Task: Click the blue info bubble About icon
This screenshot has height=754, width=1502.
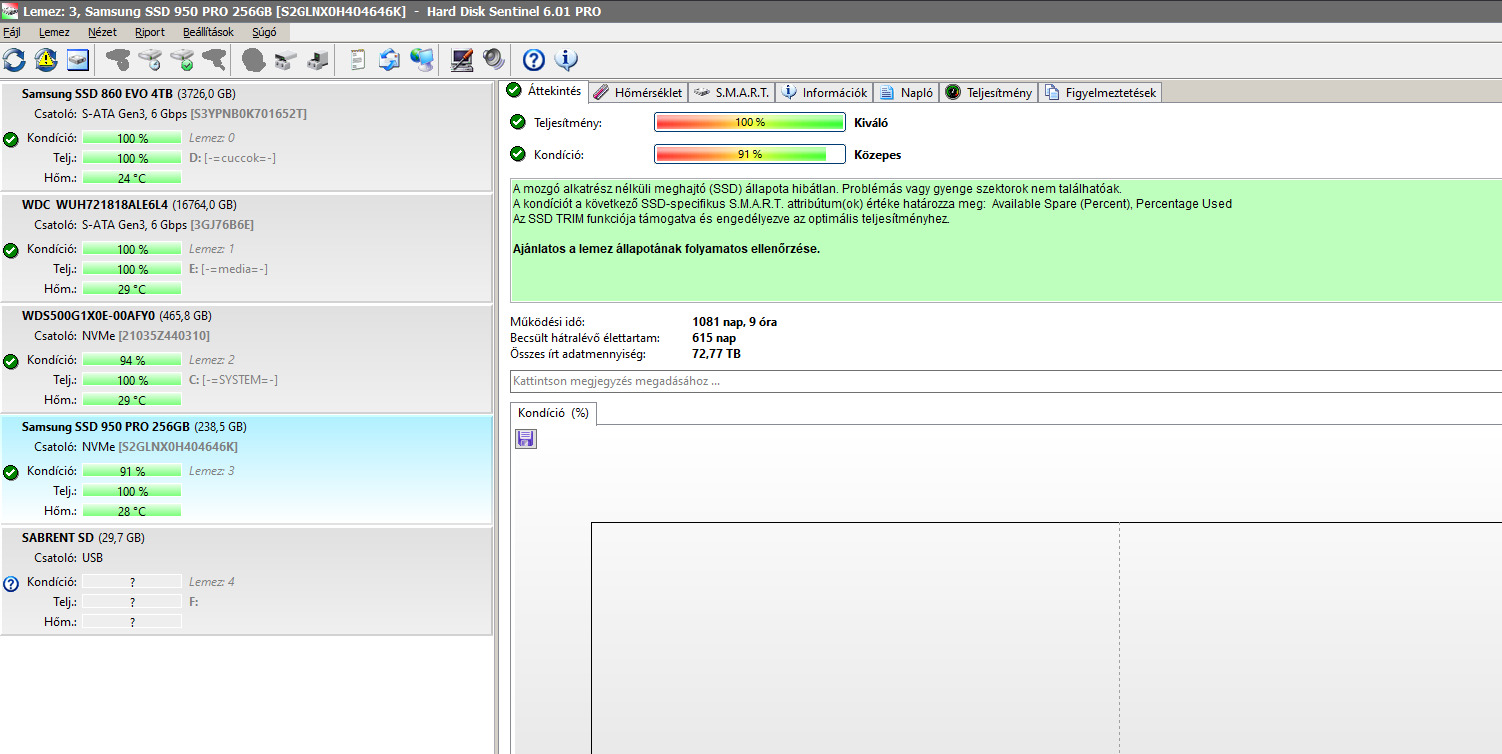Action: [x=566, y=60]
